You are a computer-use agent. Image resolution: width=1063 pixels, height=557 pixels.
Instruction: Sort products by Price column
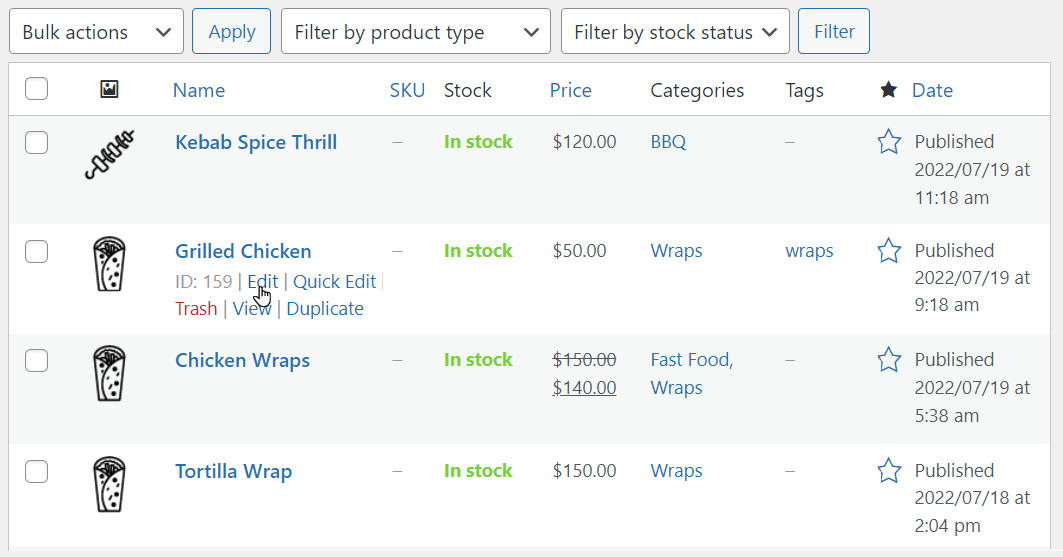[x=570, y=90]
